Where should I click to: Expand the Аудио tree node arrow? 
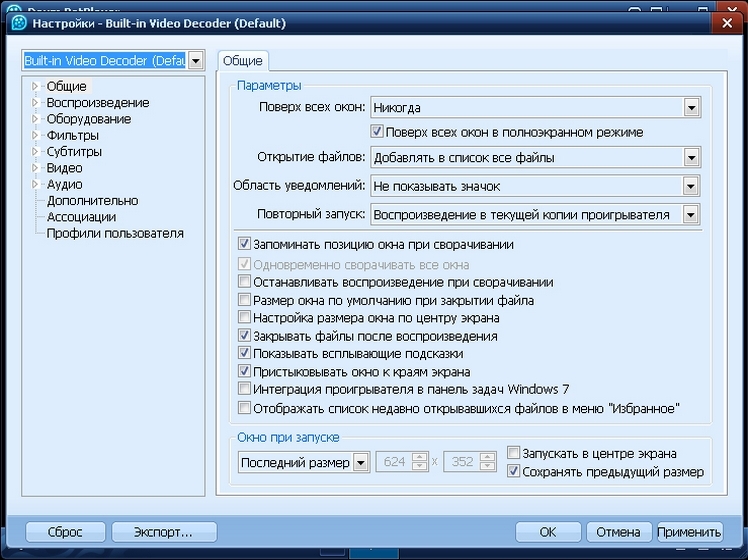pos(36,184)
